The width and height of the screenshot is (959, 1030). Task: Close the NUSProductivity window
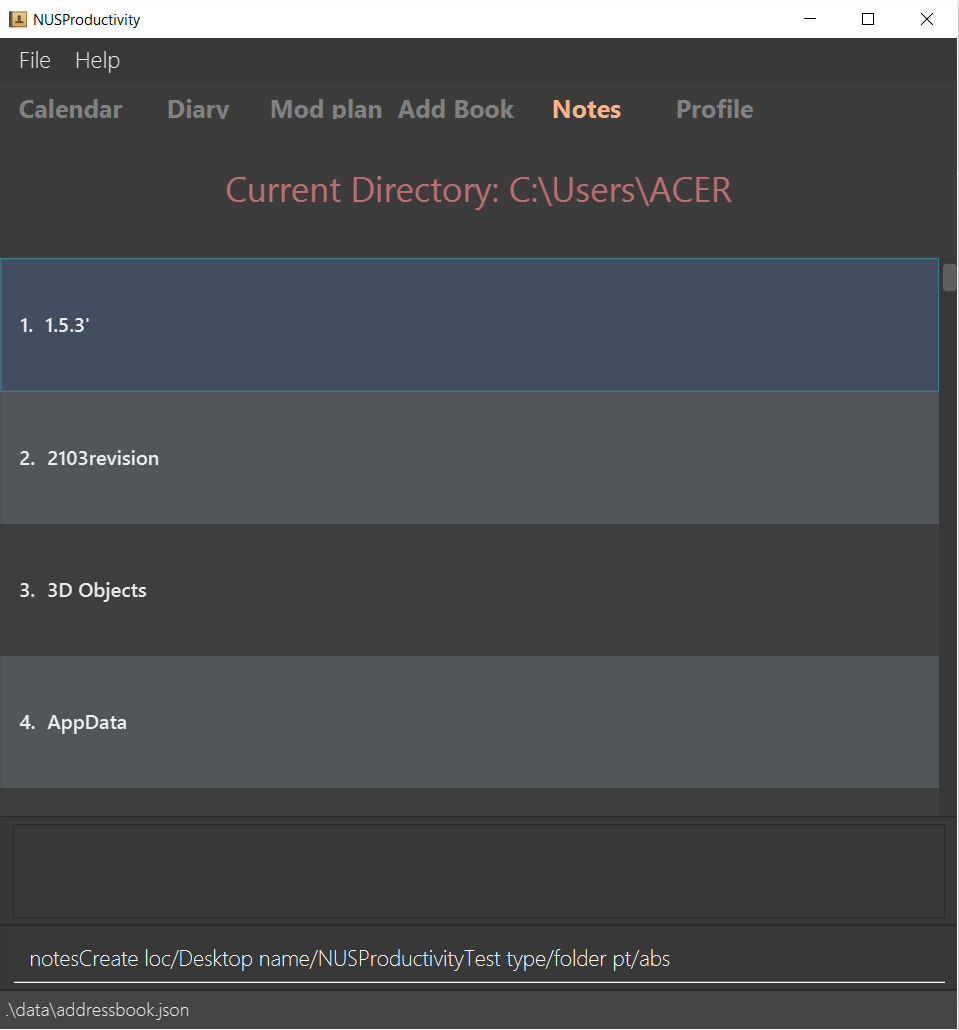926,19
